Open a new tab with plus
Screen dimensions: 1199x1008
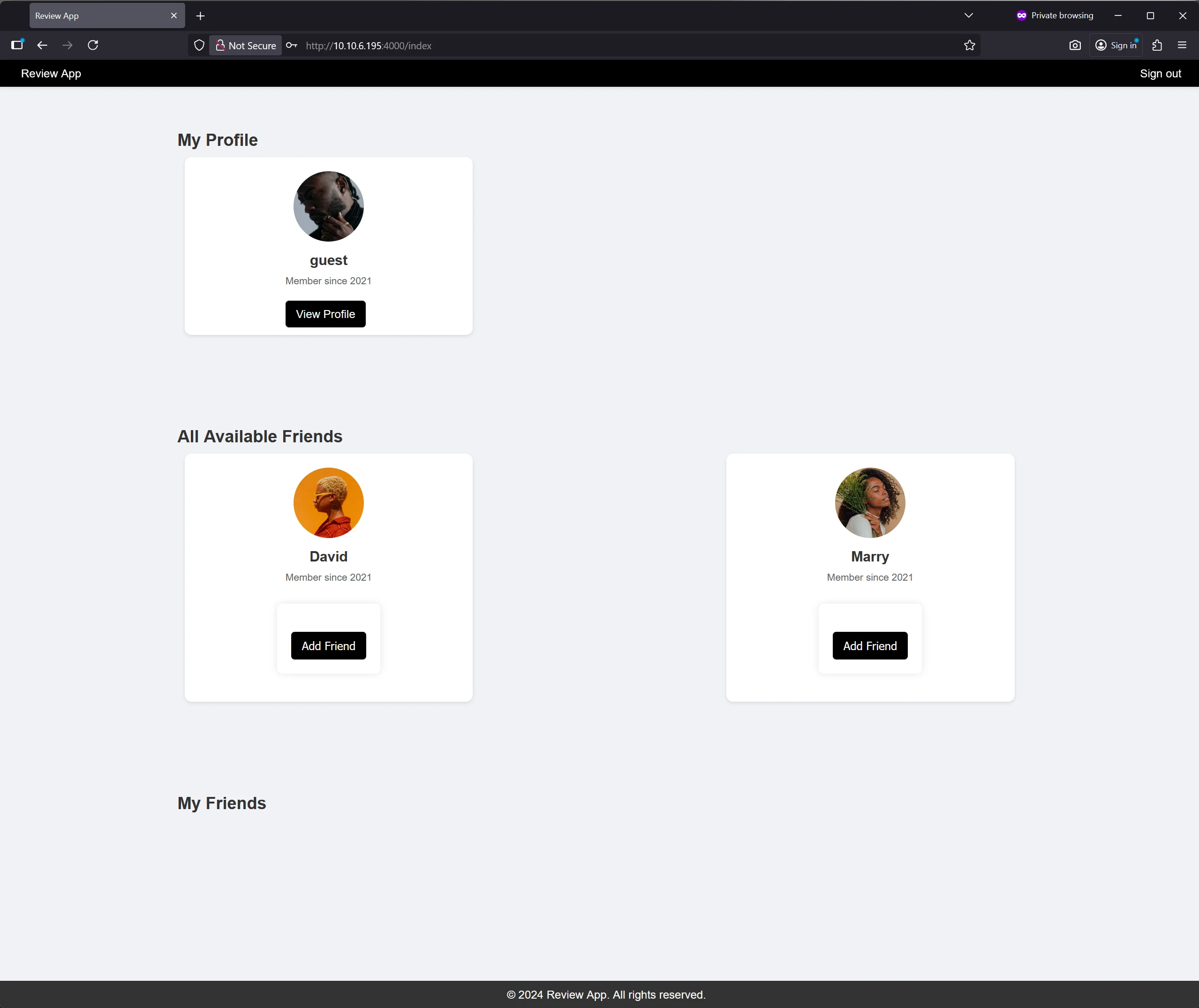point(201,16)
